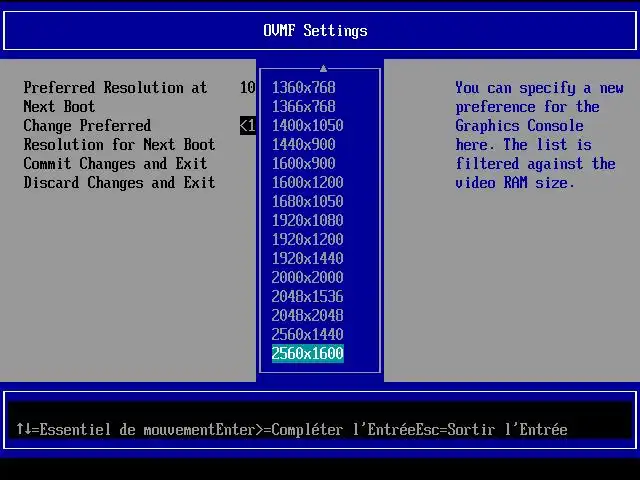Select Change Preferred Resolution for Next Boot
Screen dimensions: 640x480
click(x=119, y=135)
